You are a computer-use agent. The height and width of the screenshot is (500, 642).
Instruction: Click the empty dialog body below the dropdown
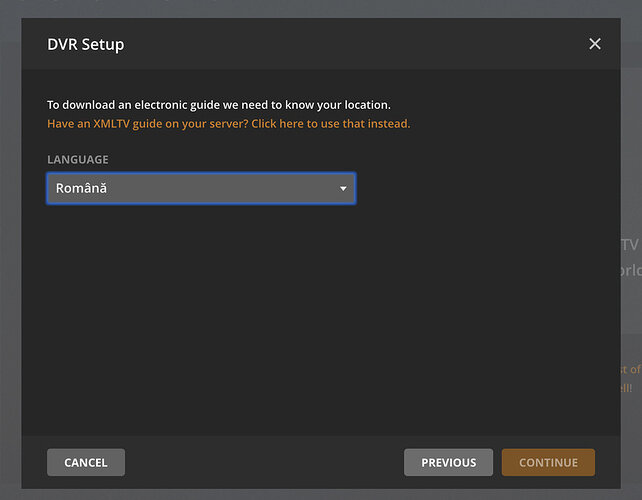pyautogui.click(x=320, y=320)
